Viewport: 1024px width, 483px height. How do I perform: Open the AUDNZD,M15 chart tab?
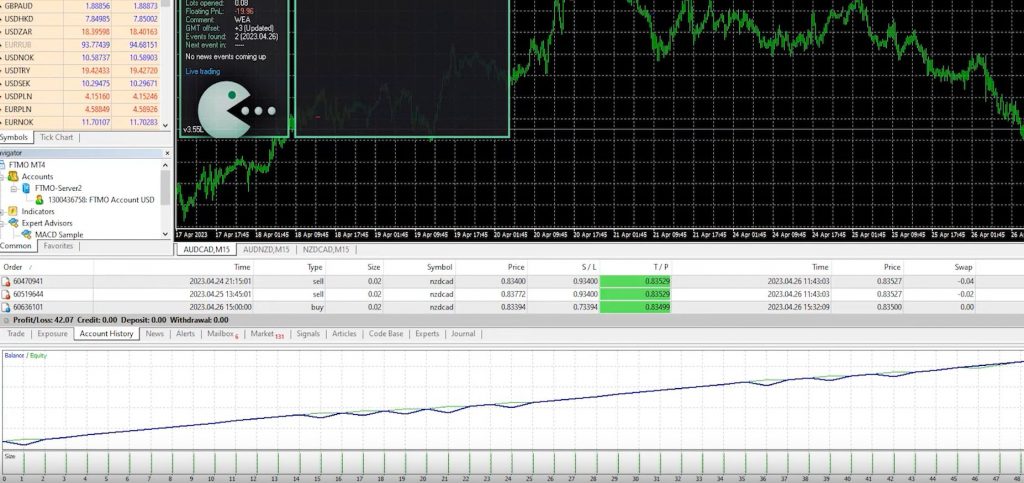pos(266,249)
